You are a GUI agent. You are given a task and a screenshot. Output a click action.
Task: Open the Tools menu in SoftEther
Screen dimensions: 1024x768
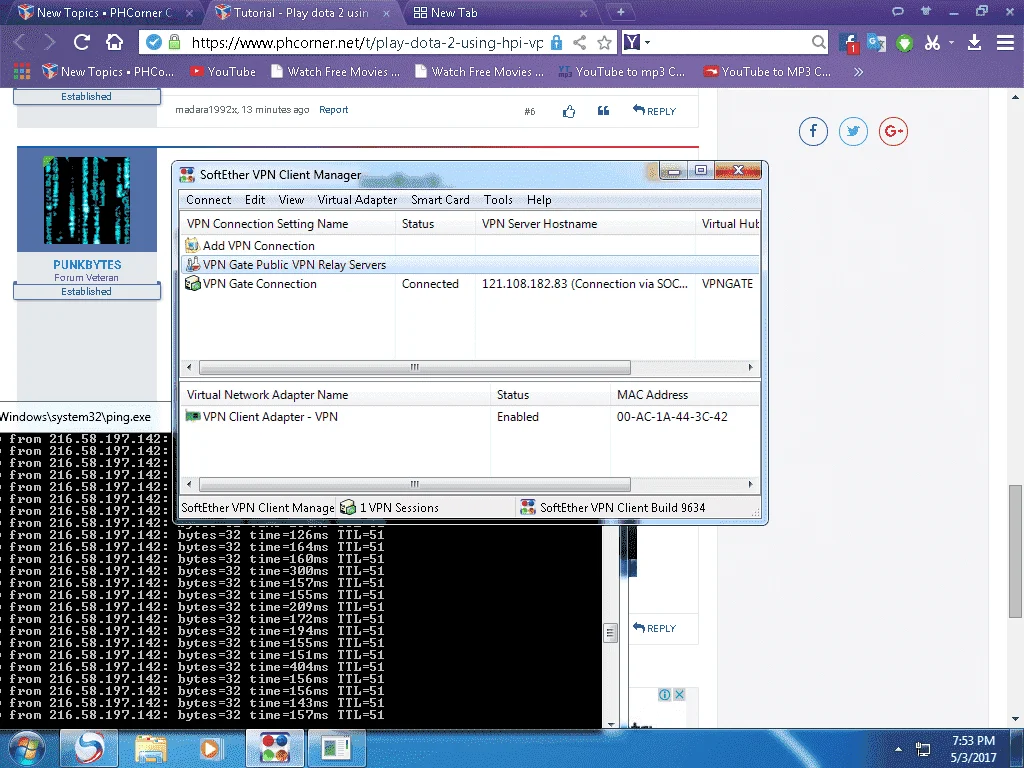pos(498,200)
